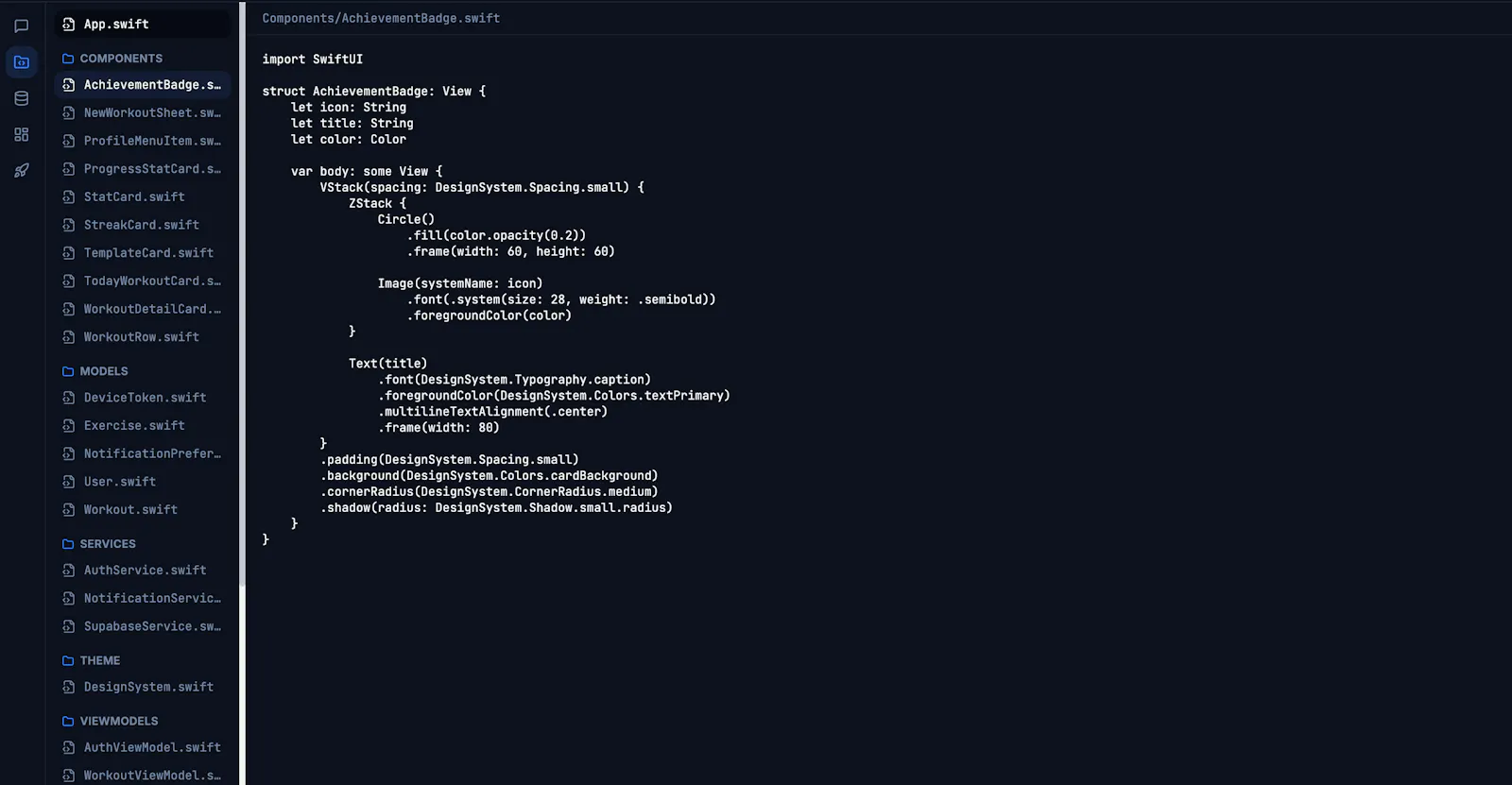
Task: Open TemplateCard.swift file
Action: (x=142, y=253)
